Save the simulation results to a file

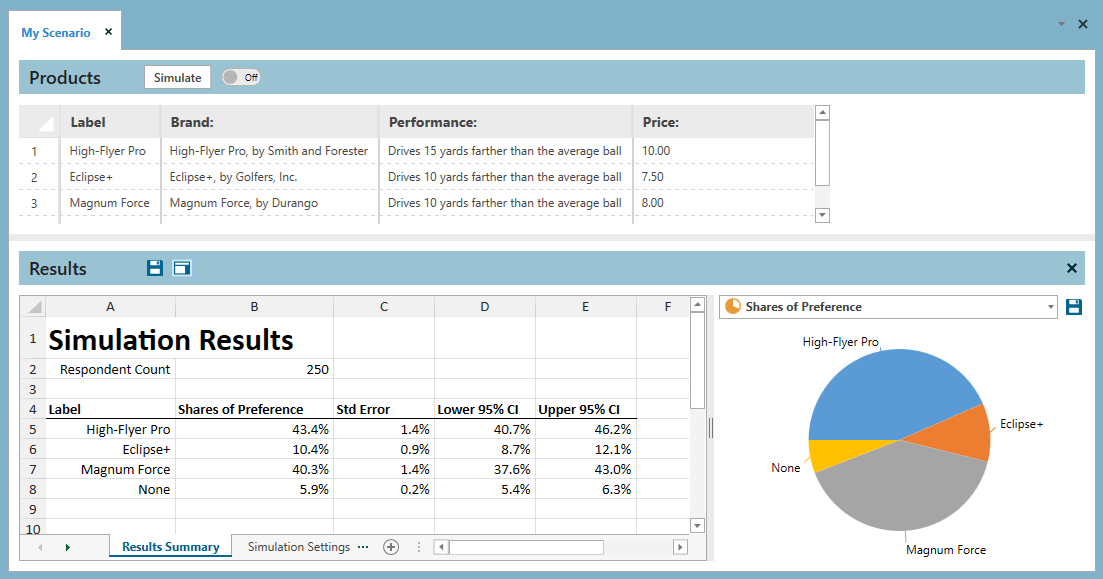(x=153, y=268)
